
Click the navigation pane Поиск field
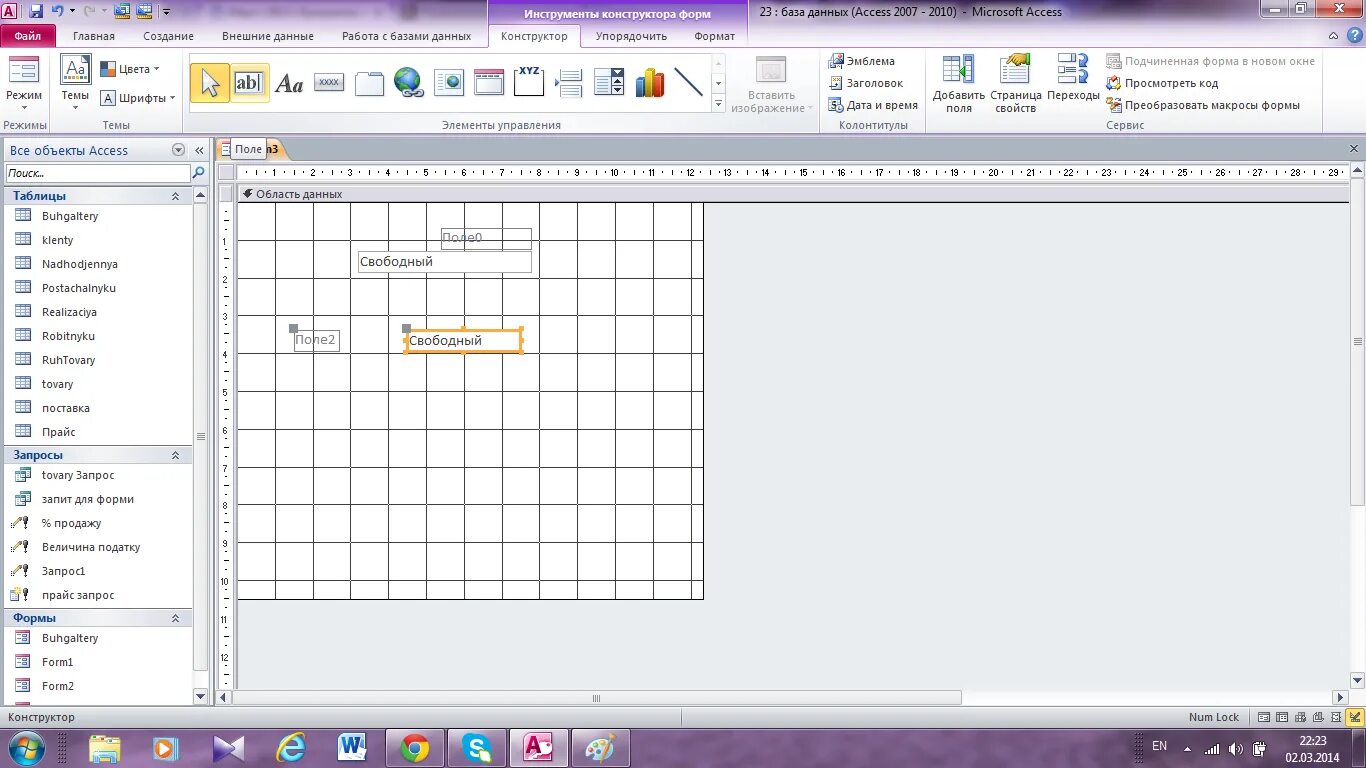(98, 173)
